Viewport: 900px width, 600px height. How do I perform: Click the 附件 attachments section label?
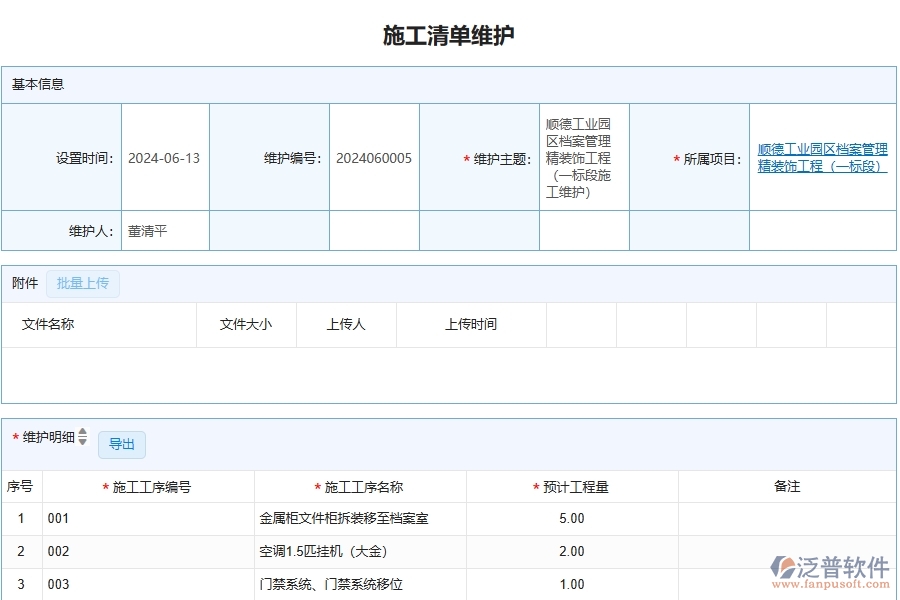pyautogui.click(x=24, y=283)
